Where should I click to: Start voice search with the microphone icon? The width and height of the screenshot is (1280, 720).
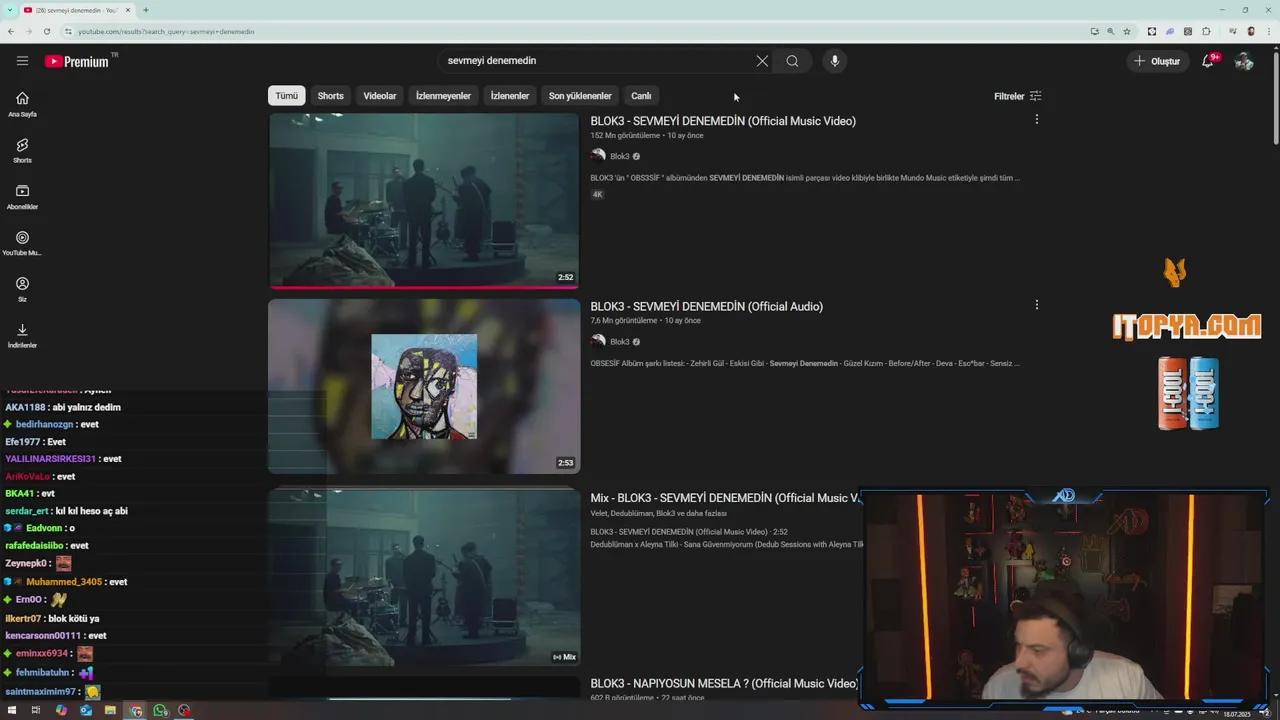click(834, 61)
